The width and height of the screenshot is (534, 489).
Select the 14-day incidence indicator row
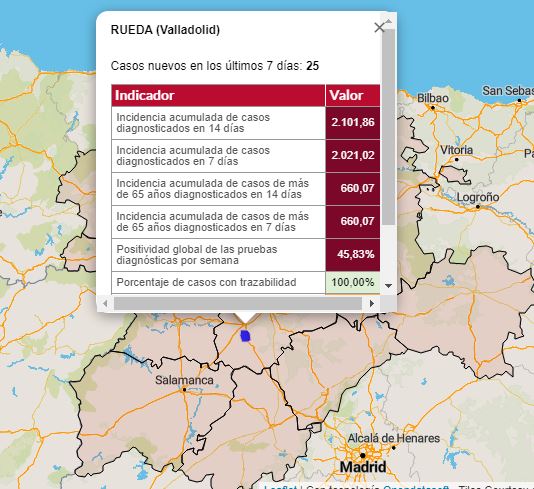tap(246, 123)
